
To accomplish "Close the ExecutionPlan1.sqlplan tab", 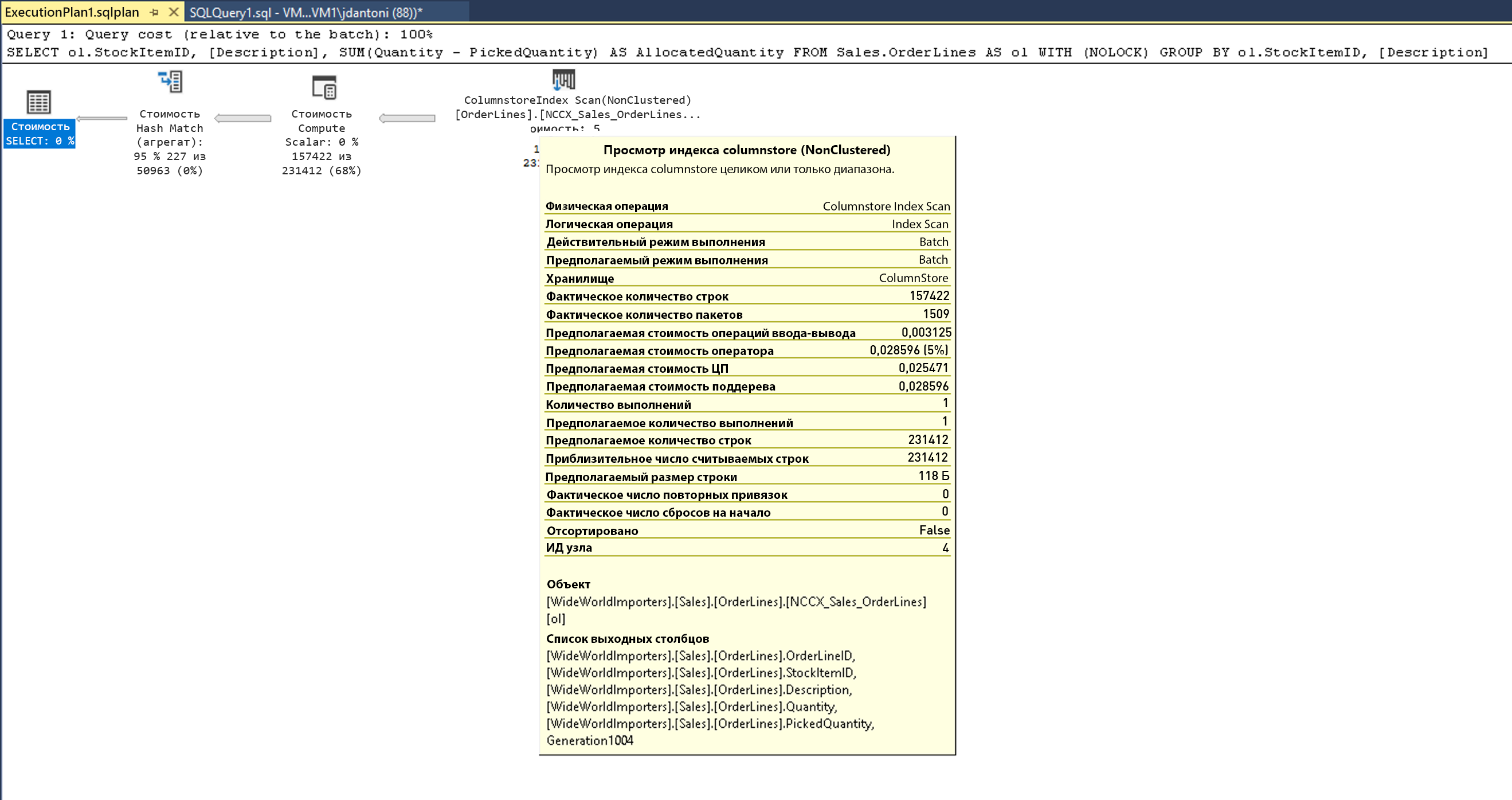I will coord(174,11).
